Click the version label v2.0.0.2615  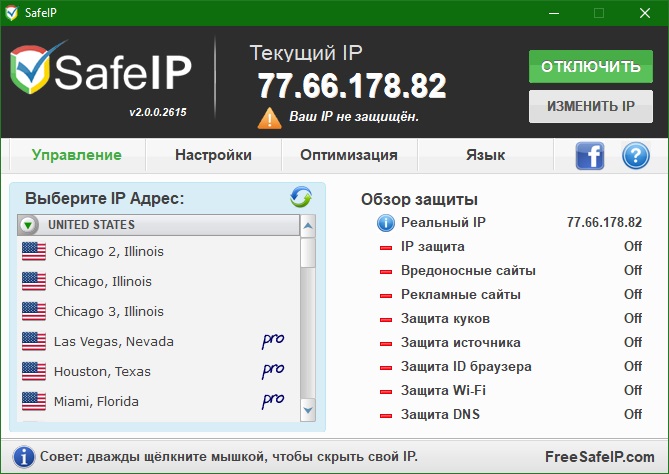click(x=158, y=112)
